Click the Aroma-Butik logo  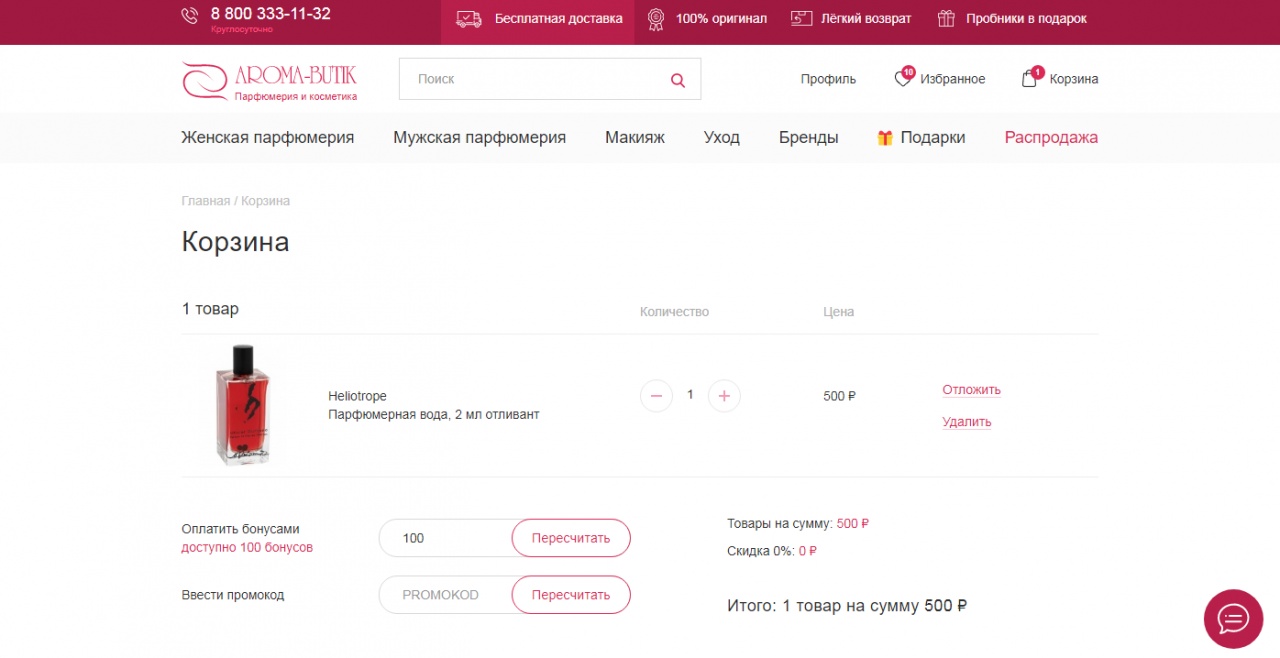click(270, 80)
